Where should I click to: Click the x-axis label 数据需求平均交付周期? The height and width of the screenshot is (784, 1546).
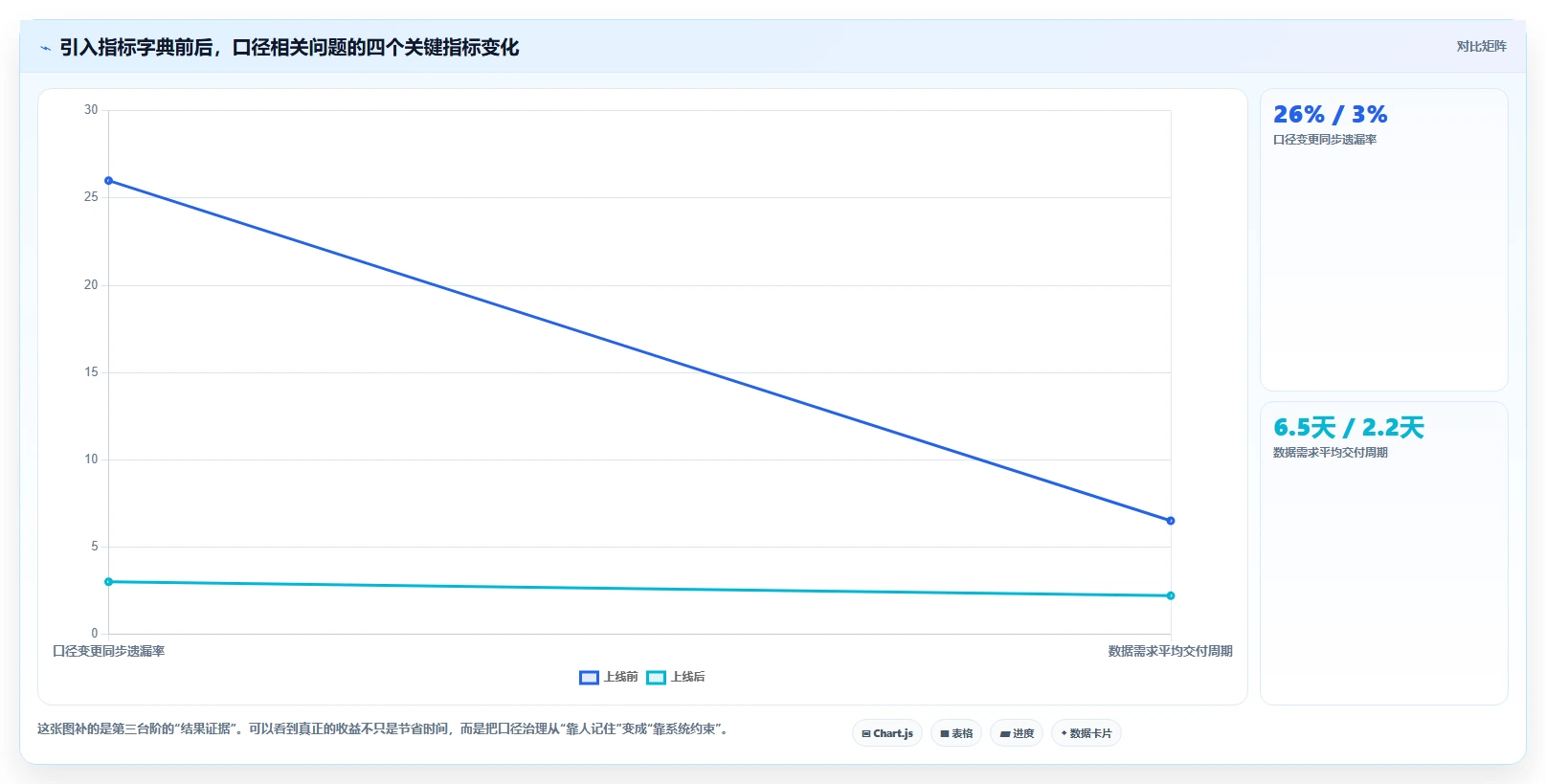pyautogui.click(x=1171, y=651)
